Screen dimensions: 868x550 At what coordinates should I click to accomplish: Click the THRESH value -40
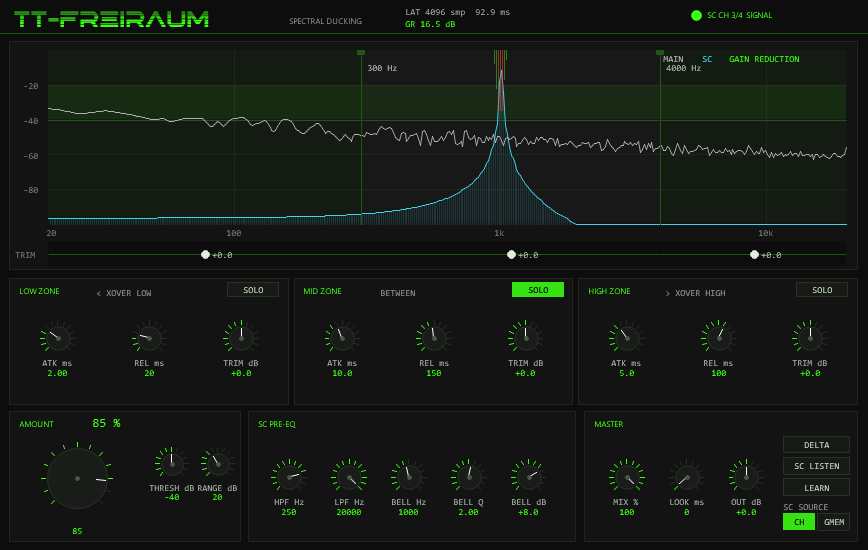[172, 497]
